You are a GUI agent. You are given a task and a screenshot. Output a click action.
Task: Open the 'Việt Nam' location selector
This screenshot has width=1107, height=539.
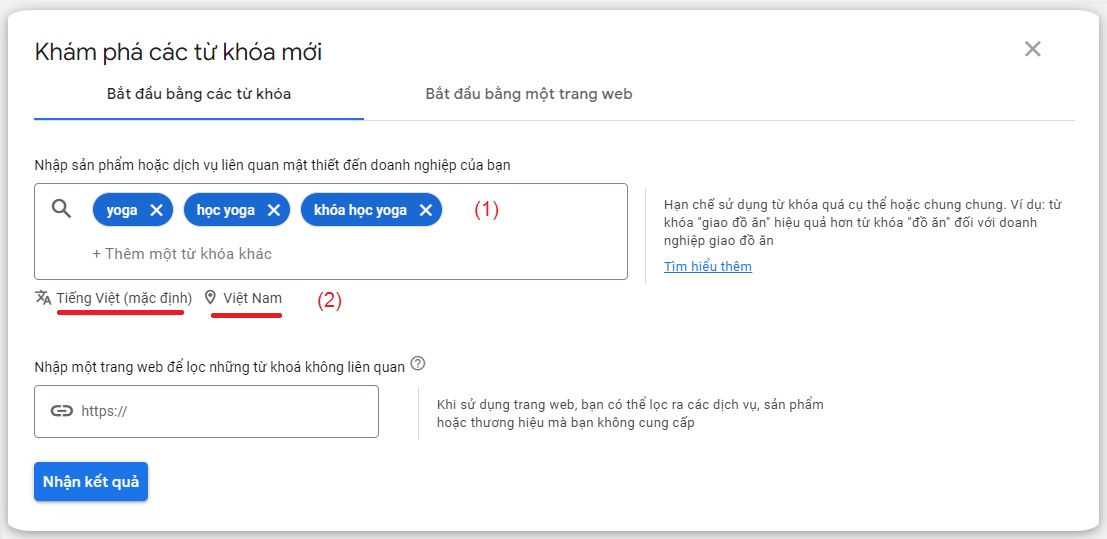pos(253,299)
